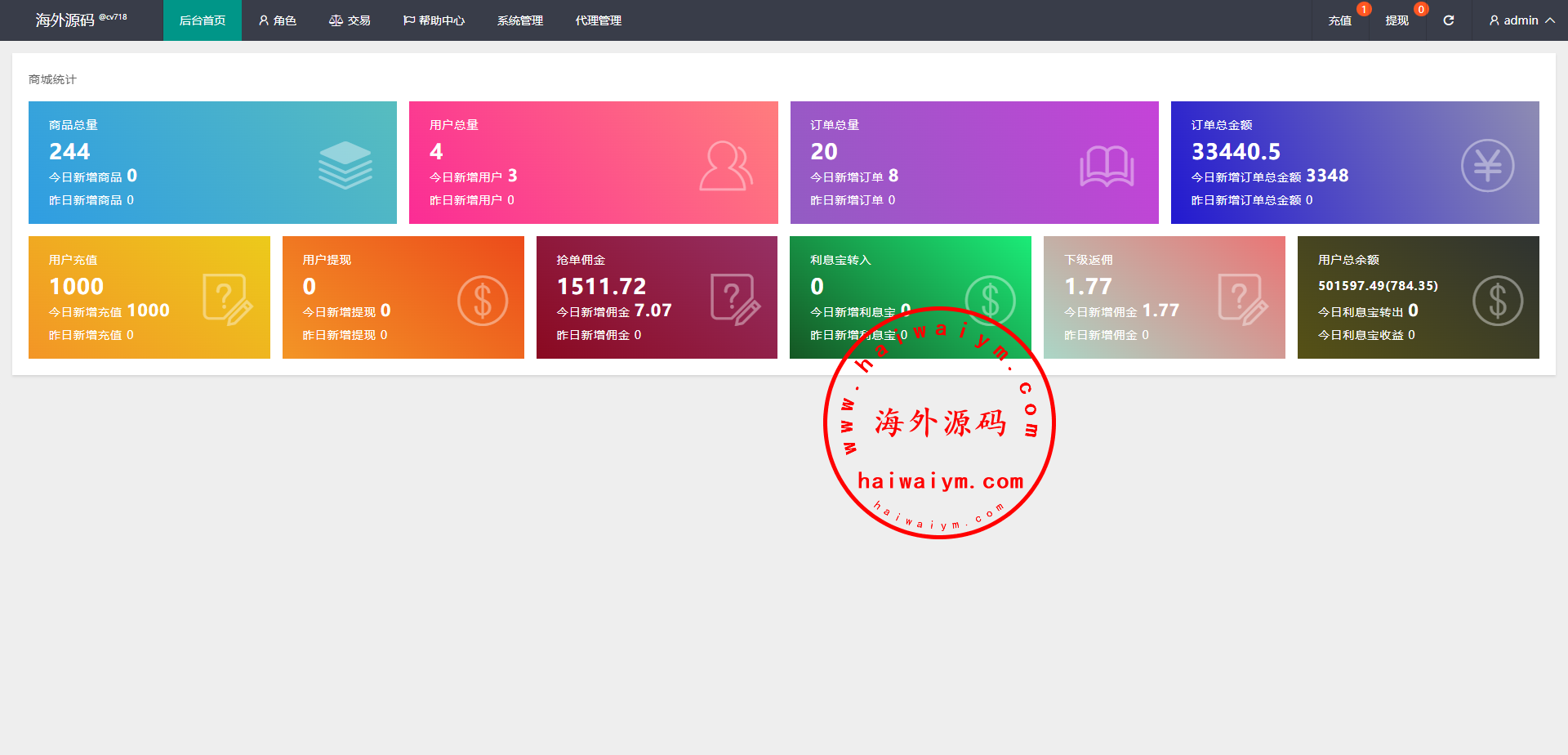Click the edit note icon on 抢单佣金 card
Screen dimensions: 1568x755
735,300
